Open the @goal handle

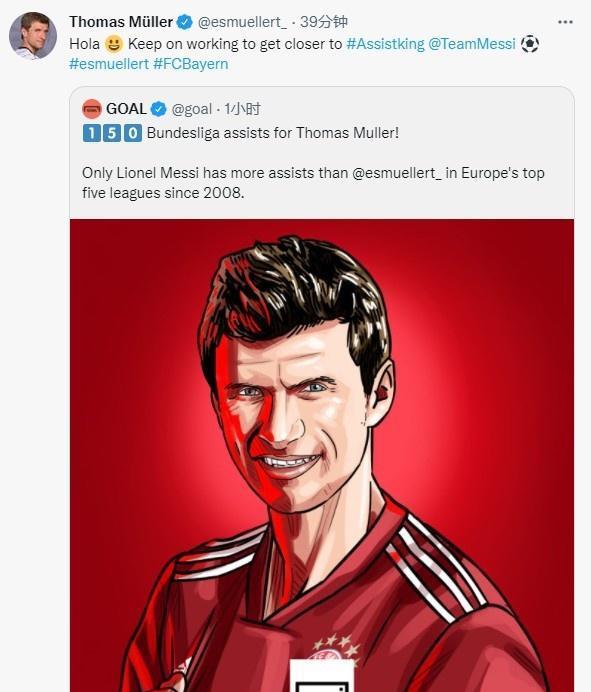point(192,109)
